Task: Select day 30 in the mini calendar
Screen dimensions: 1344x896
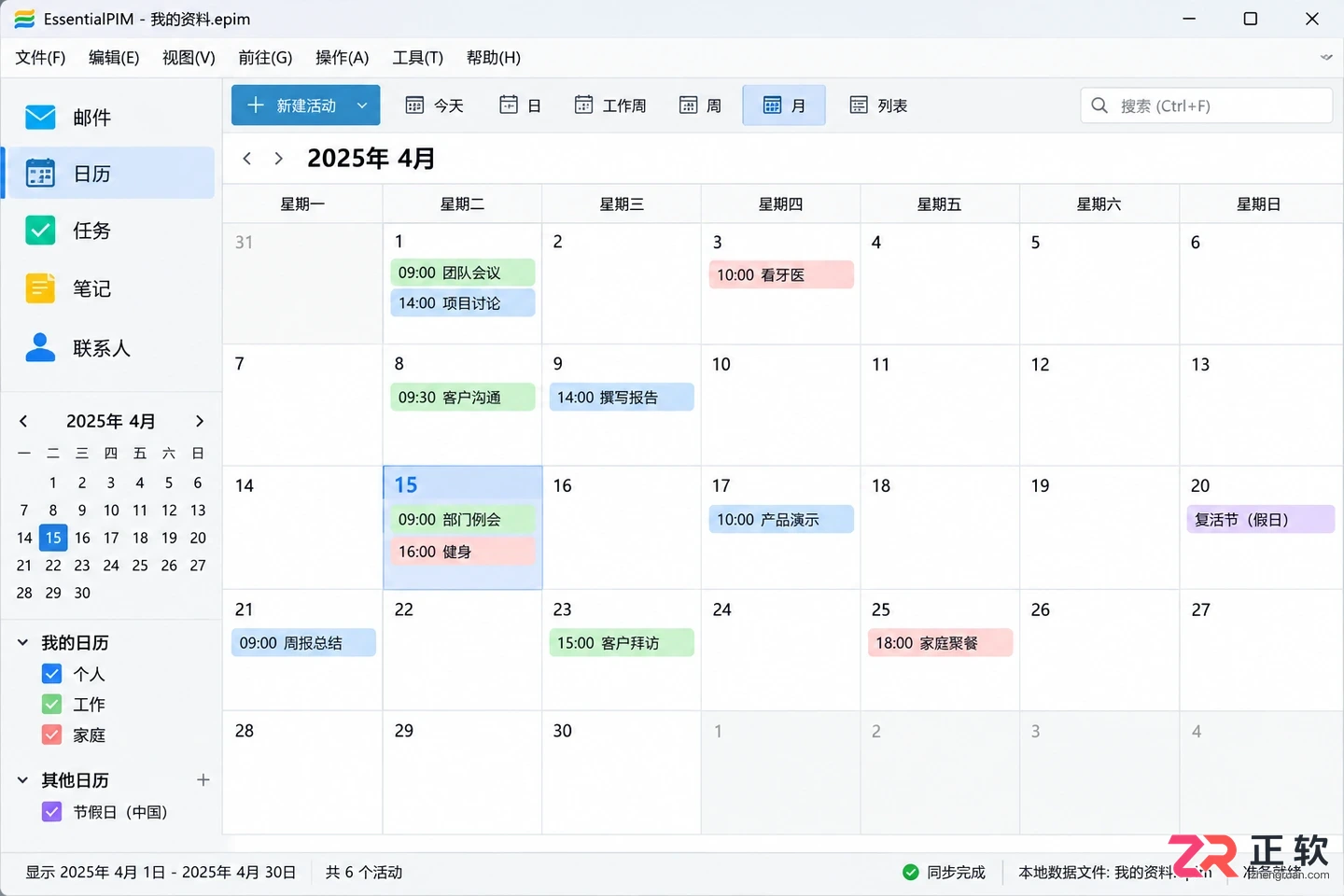Action: click(x=82, y=593)
